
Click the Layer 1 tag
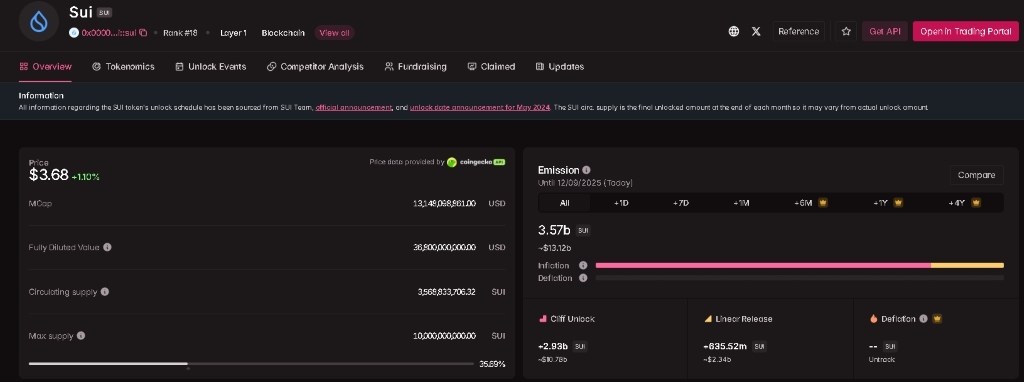click(x=233, y=33)
